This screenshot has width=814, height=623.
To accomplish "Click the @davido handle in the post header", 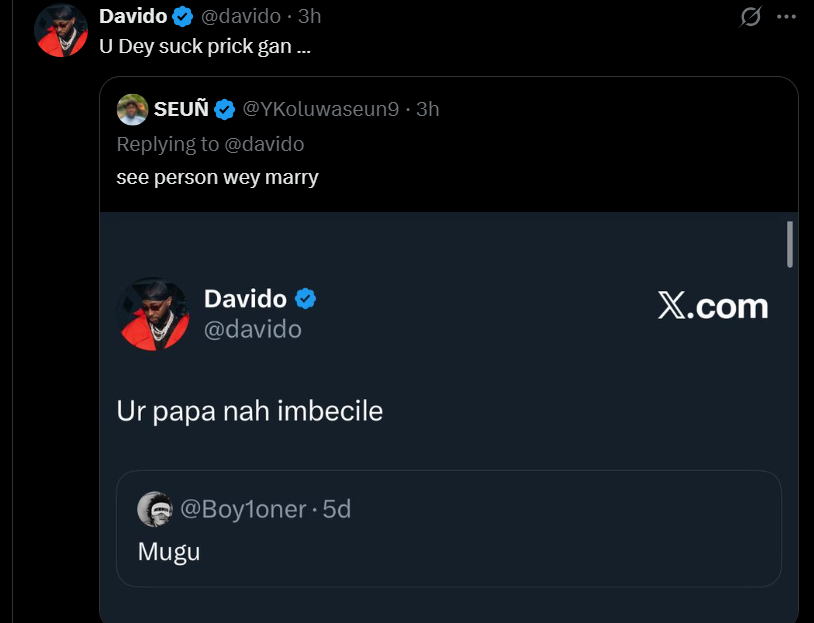I will [x=241, y=16].
